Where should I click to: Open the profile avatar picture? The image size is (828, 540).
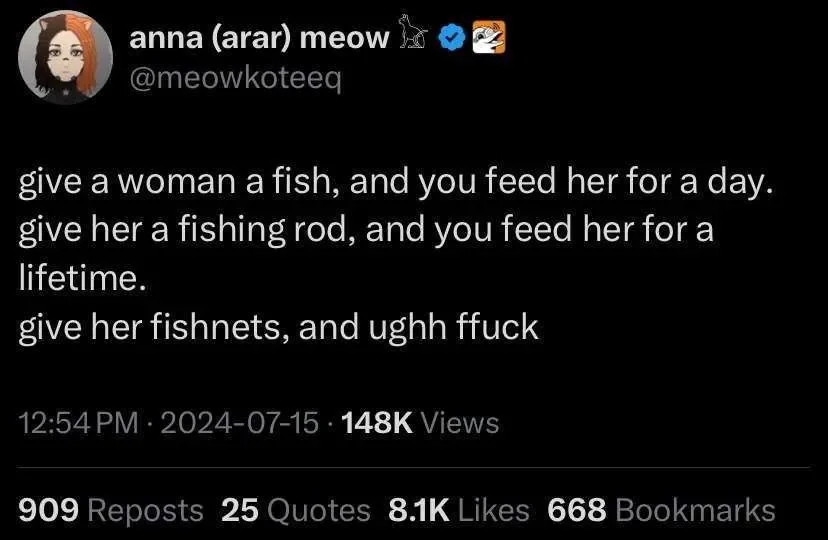65,61
